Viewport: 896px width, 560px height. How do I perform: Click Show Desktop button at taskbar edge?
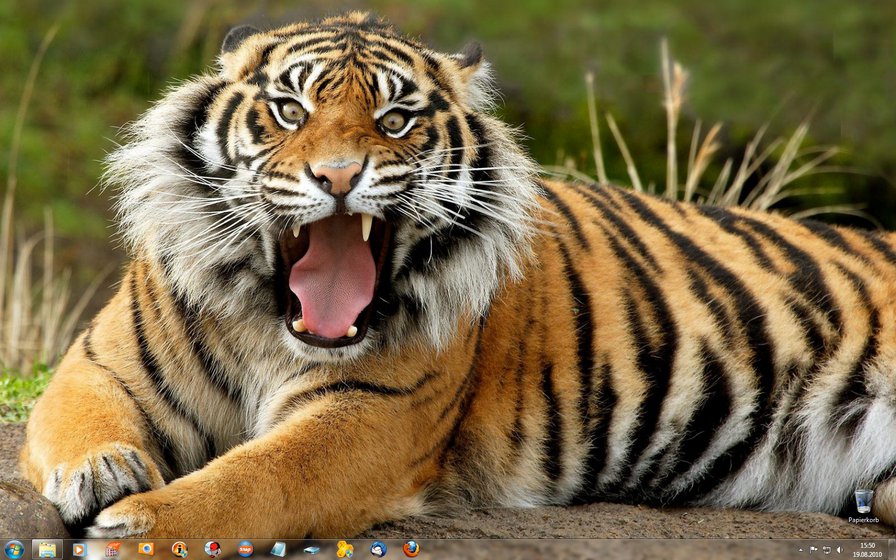[x=892, y=550]
